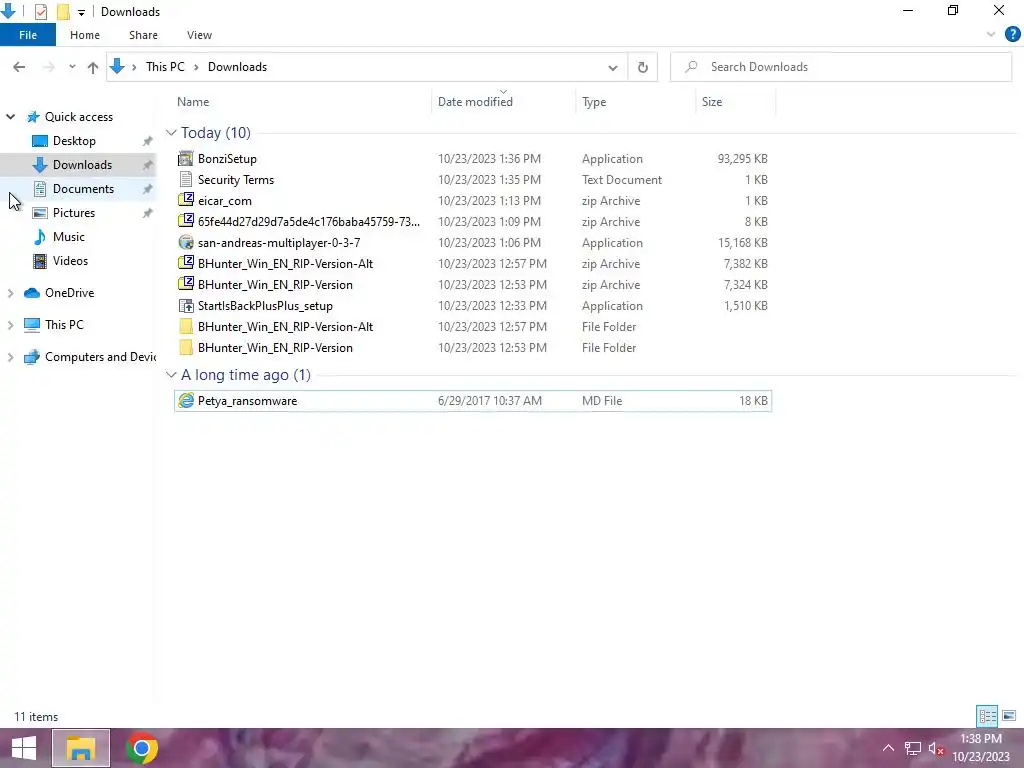Screen dimensions: 1024x768
Task: Select Videos in the navigation pane
Action: click(70, 261)
